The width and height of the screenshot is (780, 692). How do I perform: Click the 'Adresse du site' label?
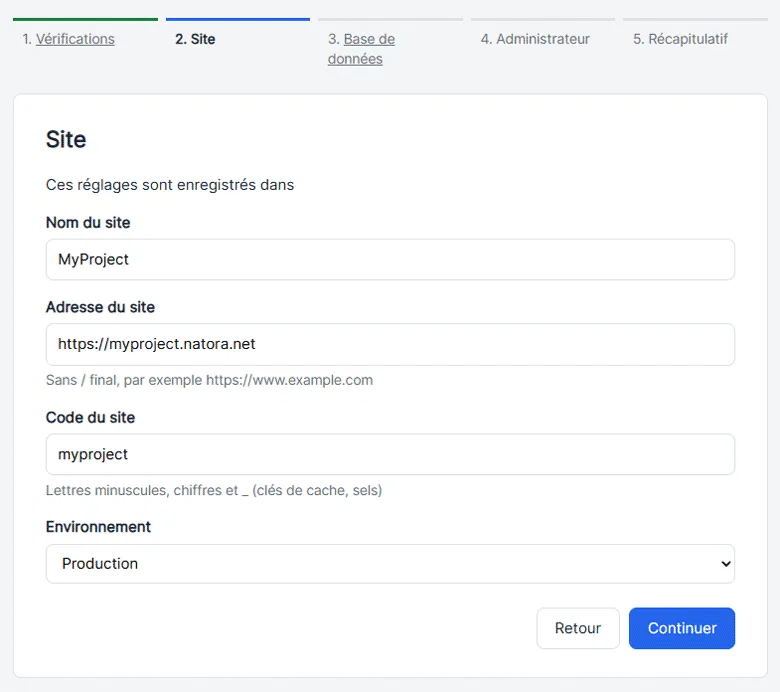click(100, 307)
